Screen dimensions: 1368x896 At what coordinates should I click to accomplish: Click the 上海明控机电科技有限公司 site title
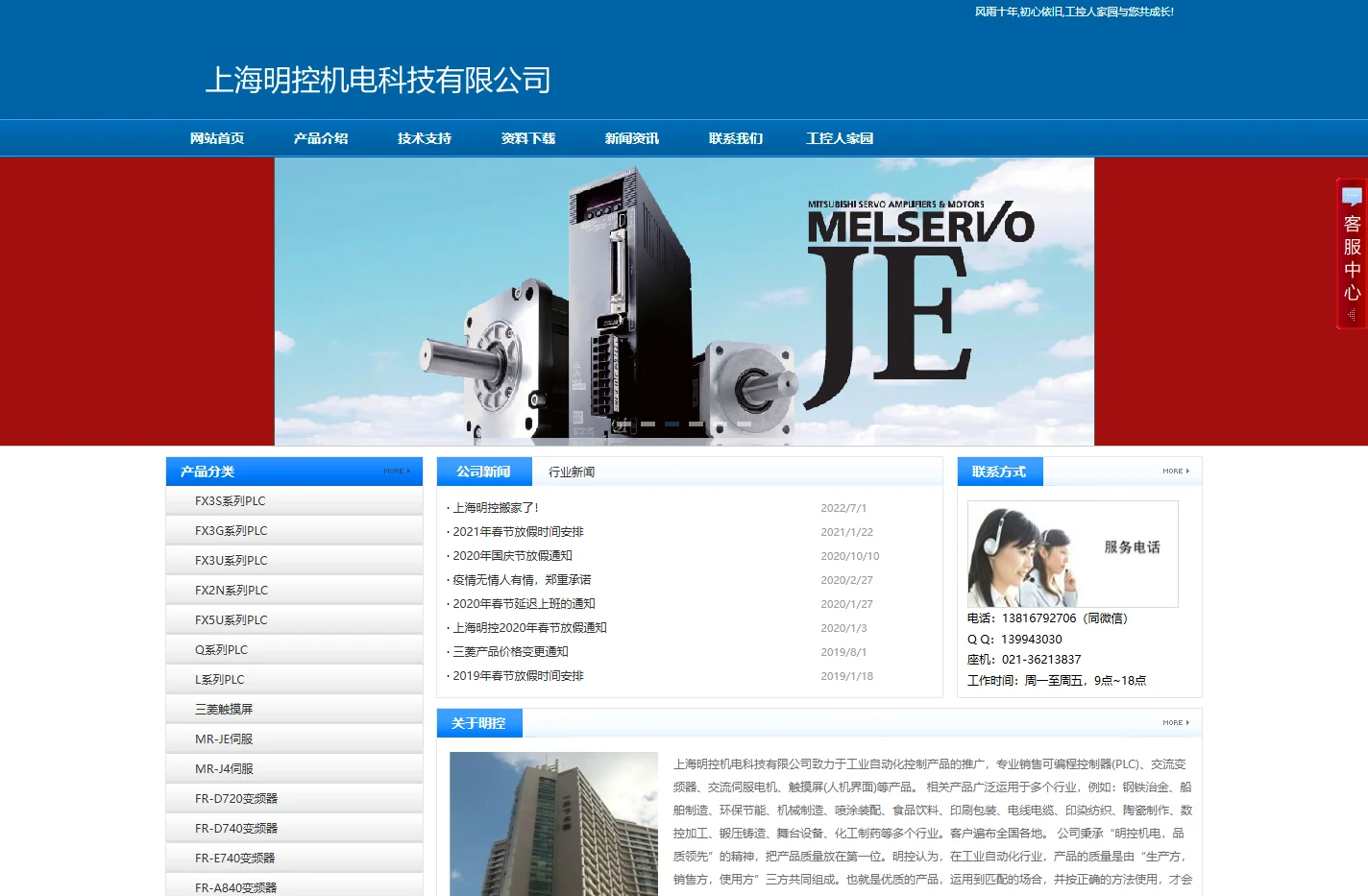point(378,80)
